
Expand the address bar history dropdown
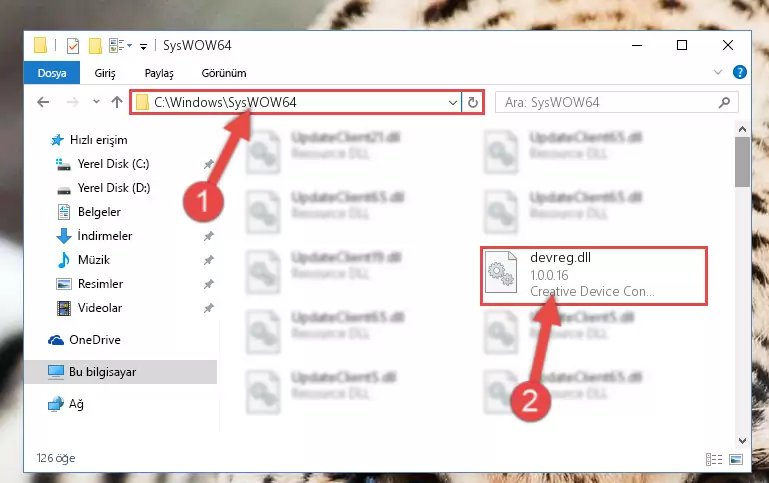pyautogui.click(x=453, y=102)
